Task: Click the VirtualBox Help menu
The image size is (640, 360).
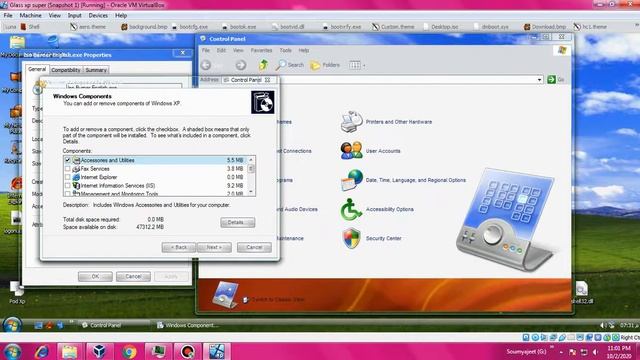Action: 121,16
